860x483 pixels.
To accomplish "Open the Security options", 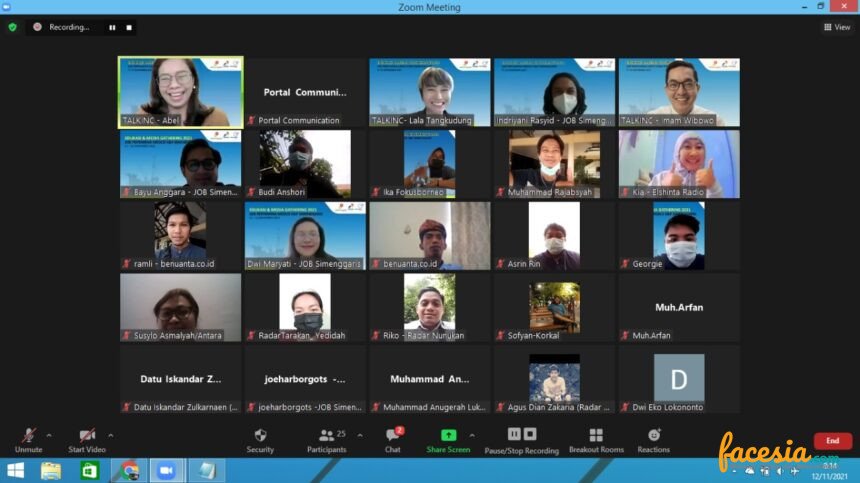I will tap(260, 440).
